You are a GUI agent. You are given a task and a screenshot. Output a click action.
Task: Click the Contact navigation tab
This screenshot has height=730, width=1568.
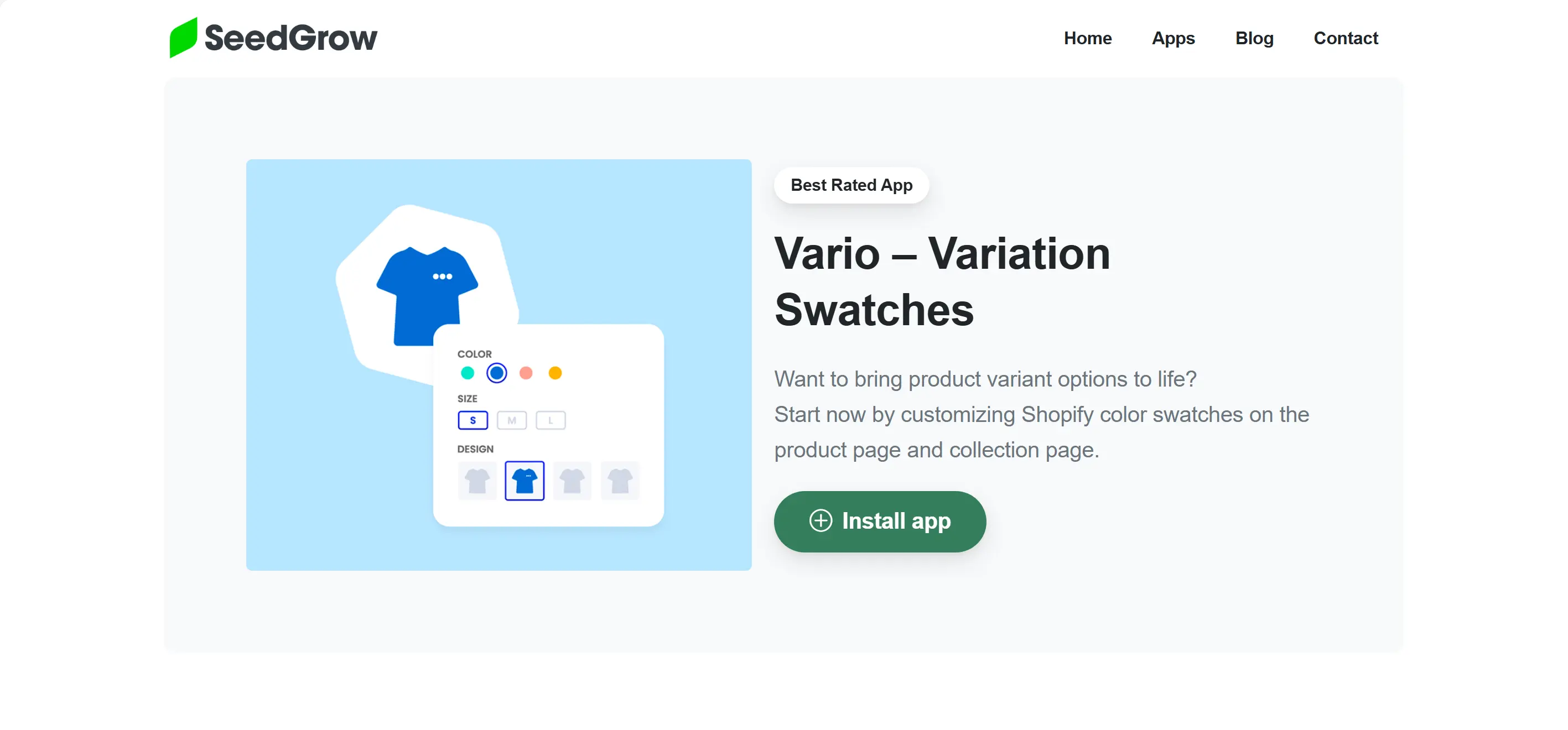(1346, 38)
